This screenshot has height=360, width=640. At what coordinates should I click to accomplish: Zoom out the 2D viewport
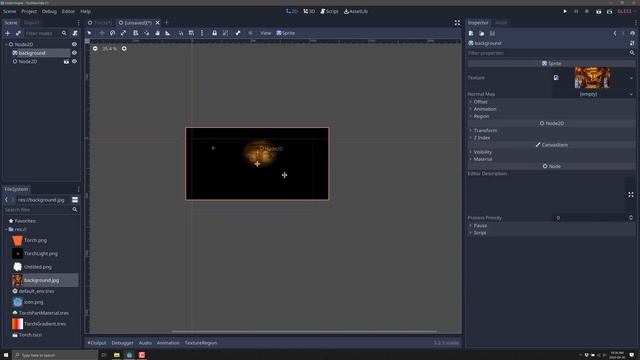tap(95, 49)
